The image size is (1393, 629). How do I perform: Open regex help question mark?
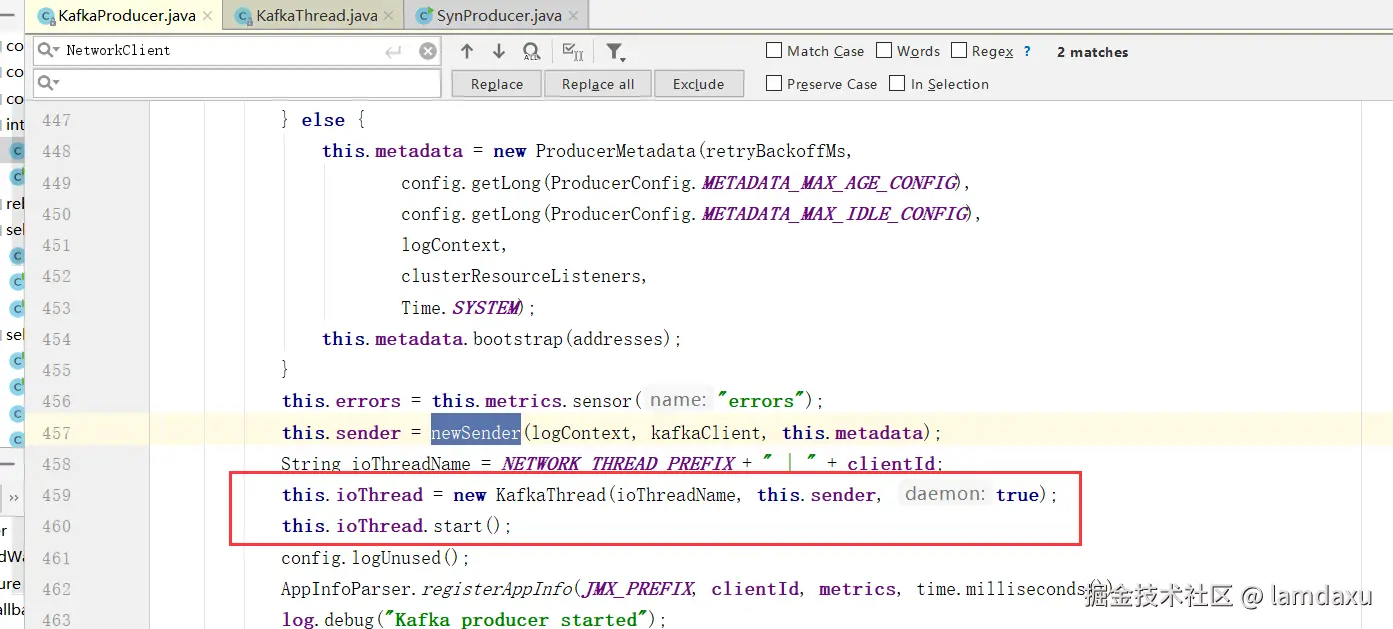tap(1027, 51)
